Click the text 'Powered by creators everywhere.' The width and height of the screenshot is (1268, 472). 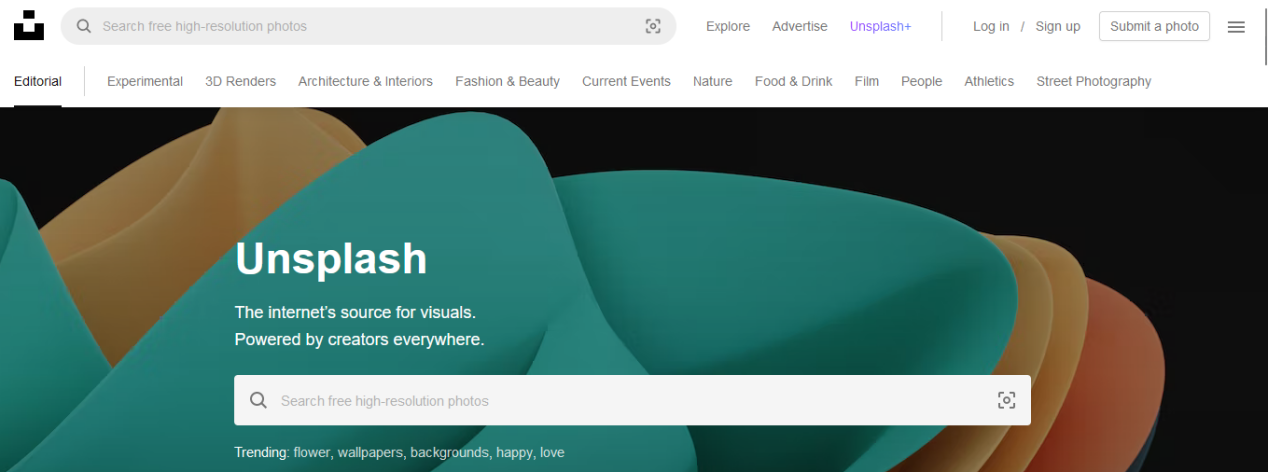pyautogui.click(x=359, y=339)
